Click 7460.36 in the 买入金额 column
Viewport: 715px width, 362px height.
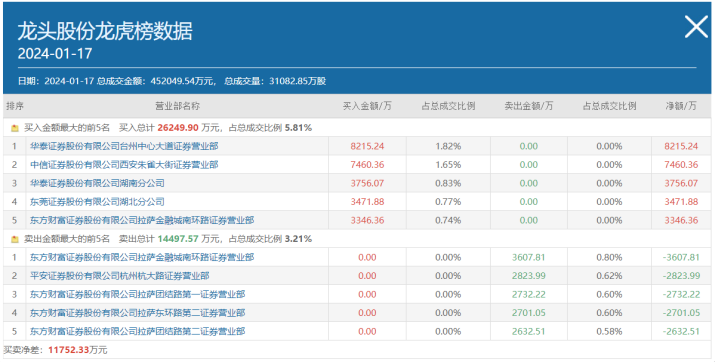pos(367,165)
